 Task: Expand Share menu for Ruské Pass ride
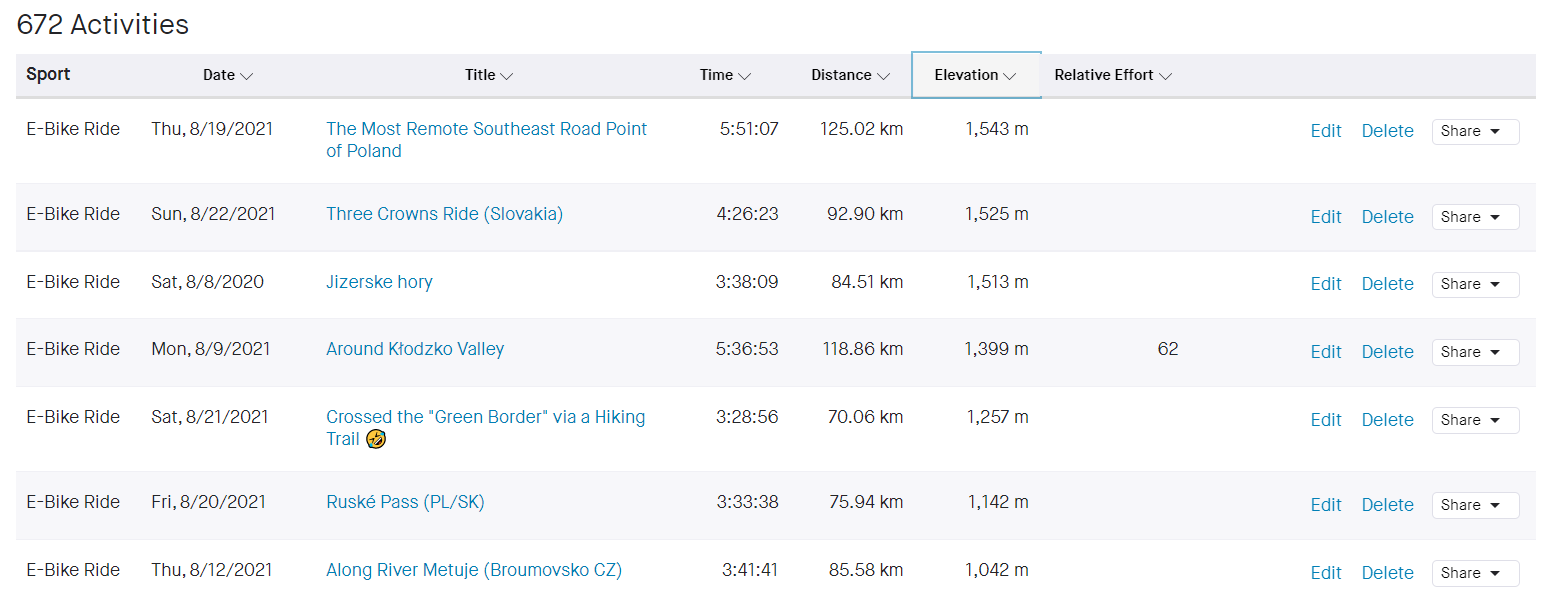click(1475, 505)
